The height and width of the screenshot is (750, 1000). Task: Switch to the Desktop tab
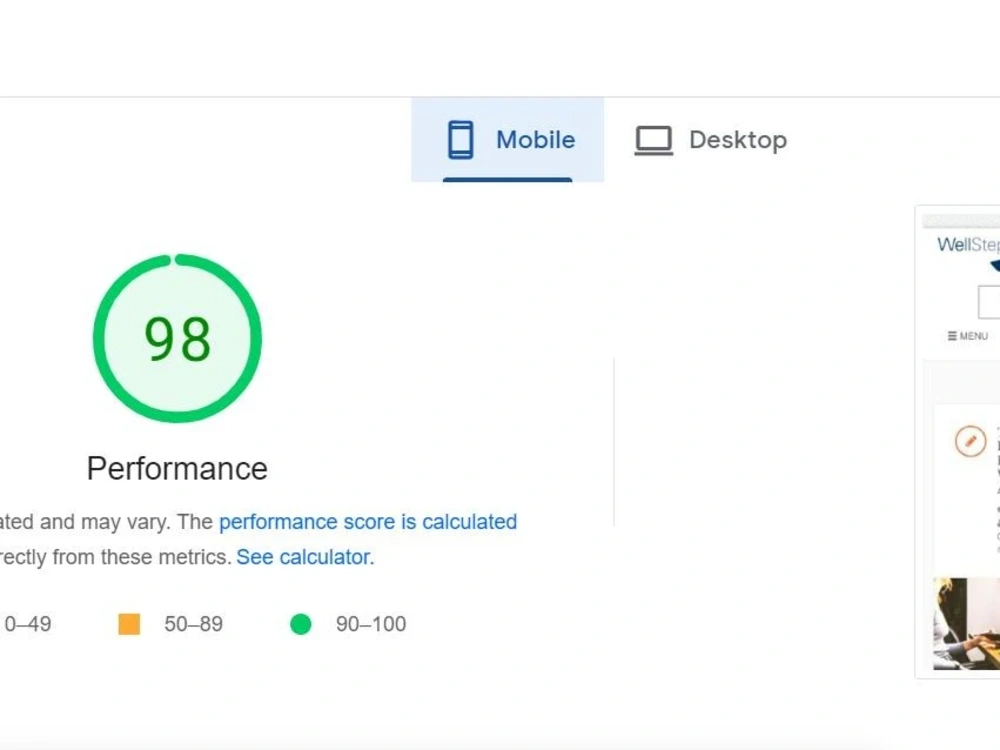click(710, 140)
